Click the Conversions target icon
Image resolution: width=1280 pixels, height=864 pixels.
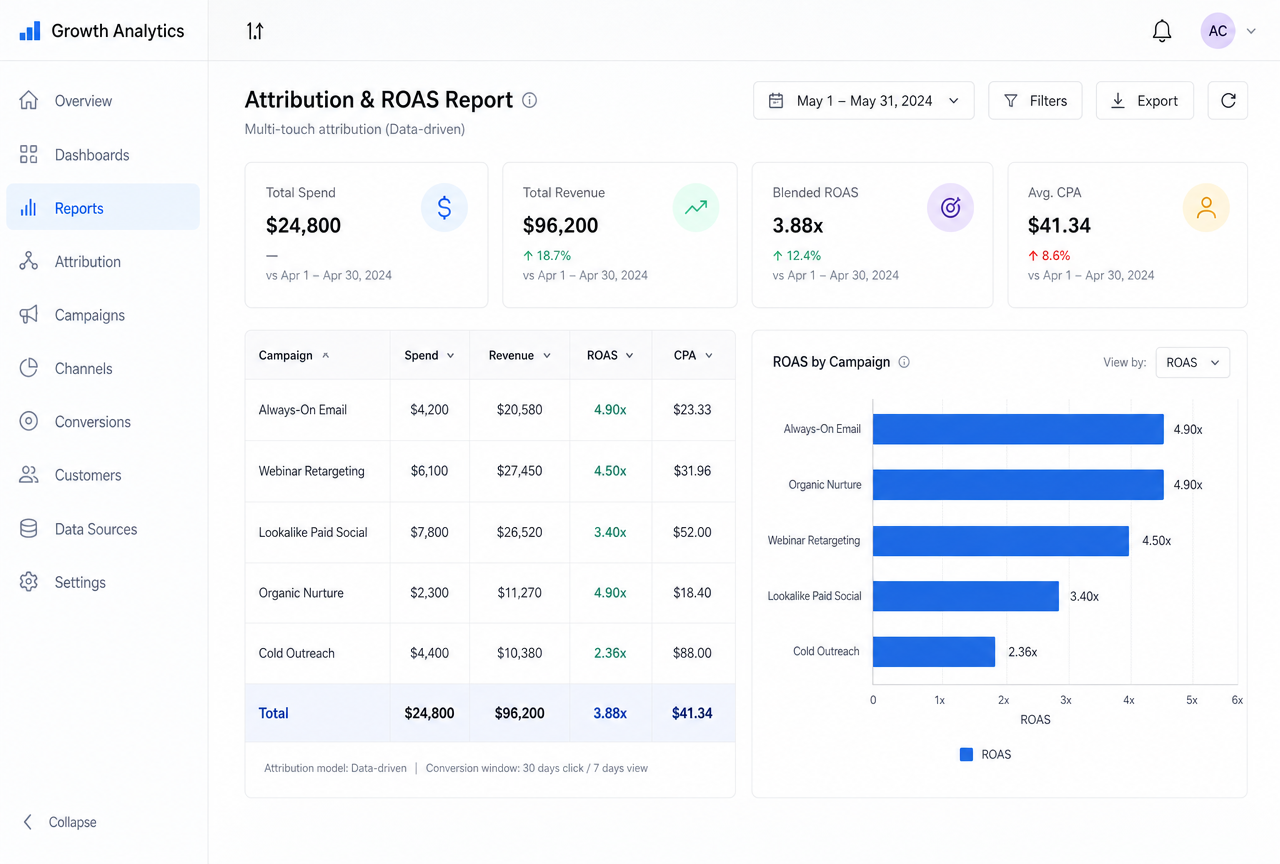click(x=29, y=422)
